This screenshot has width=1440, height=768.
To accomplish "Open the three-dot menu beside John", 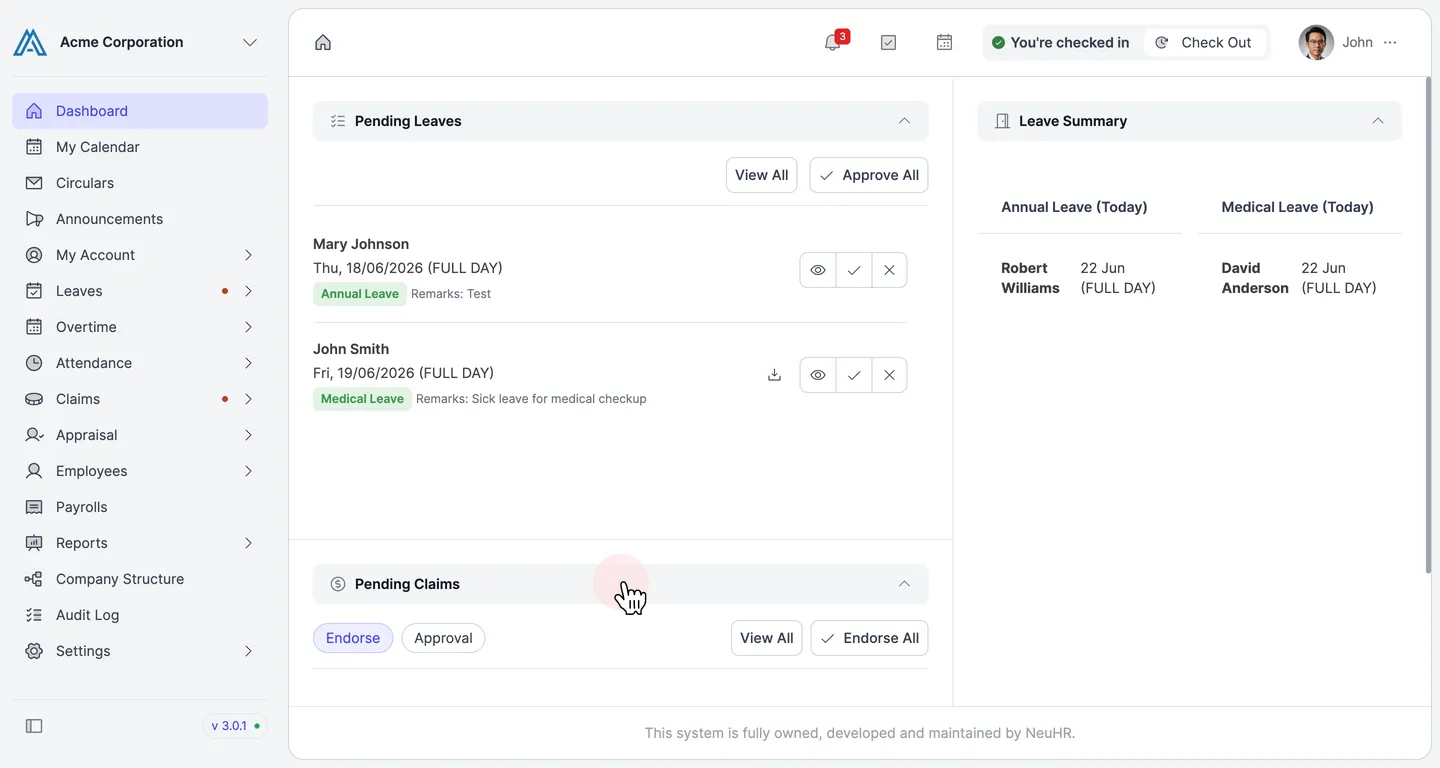I will pyautogui.click(x=1390, y=42).
